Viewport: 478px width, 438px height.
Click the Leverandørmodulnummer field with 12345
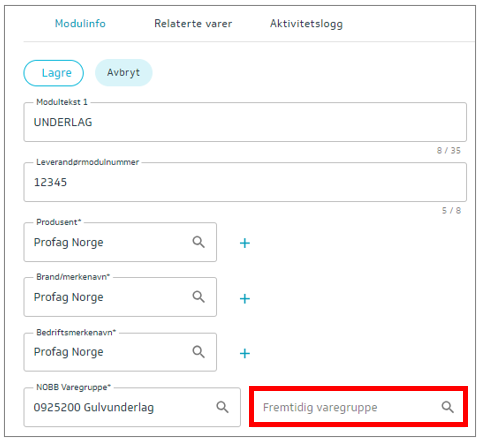pos(245,182)
